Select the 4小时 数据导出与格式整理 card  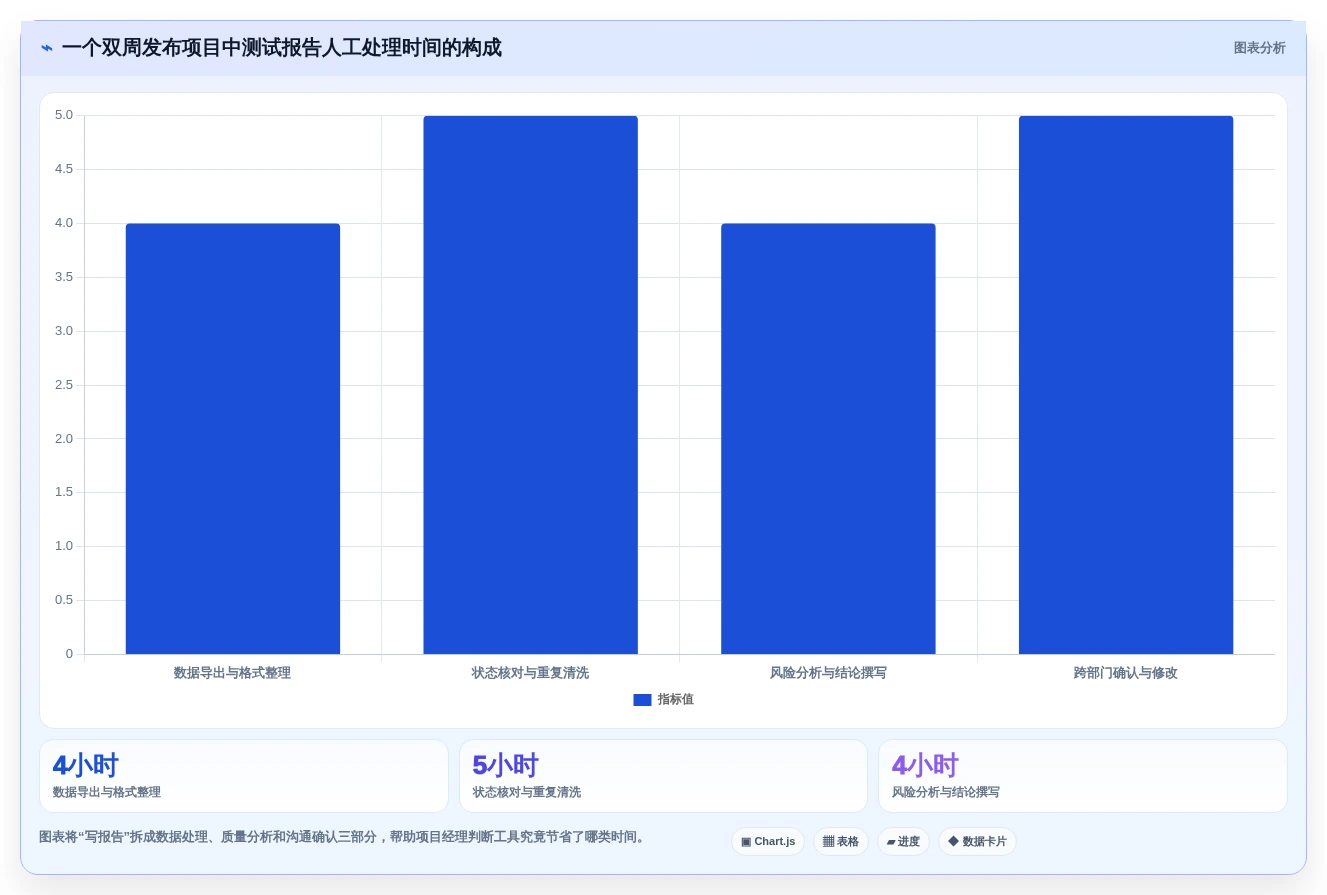[x=244, y=776]
